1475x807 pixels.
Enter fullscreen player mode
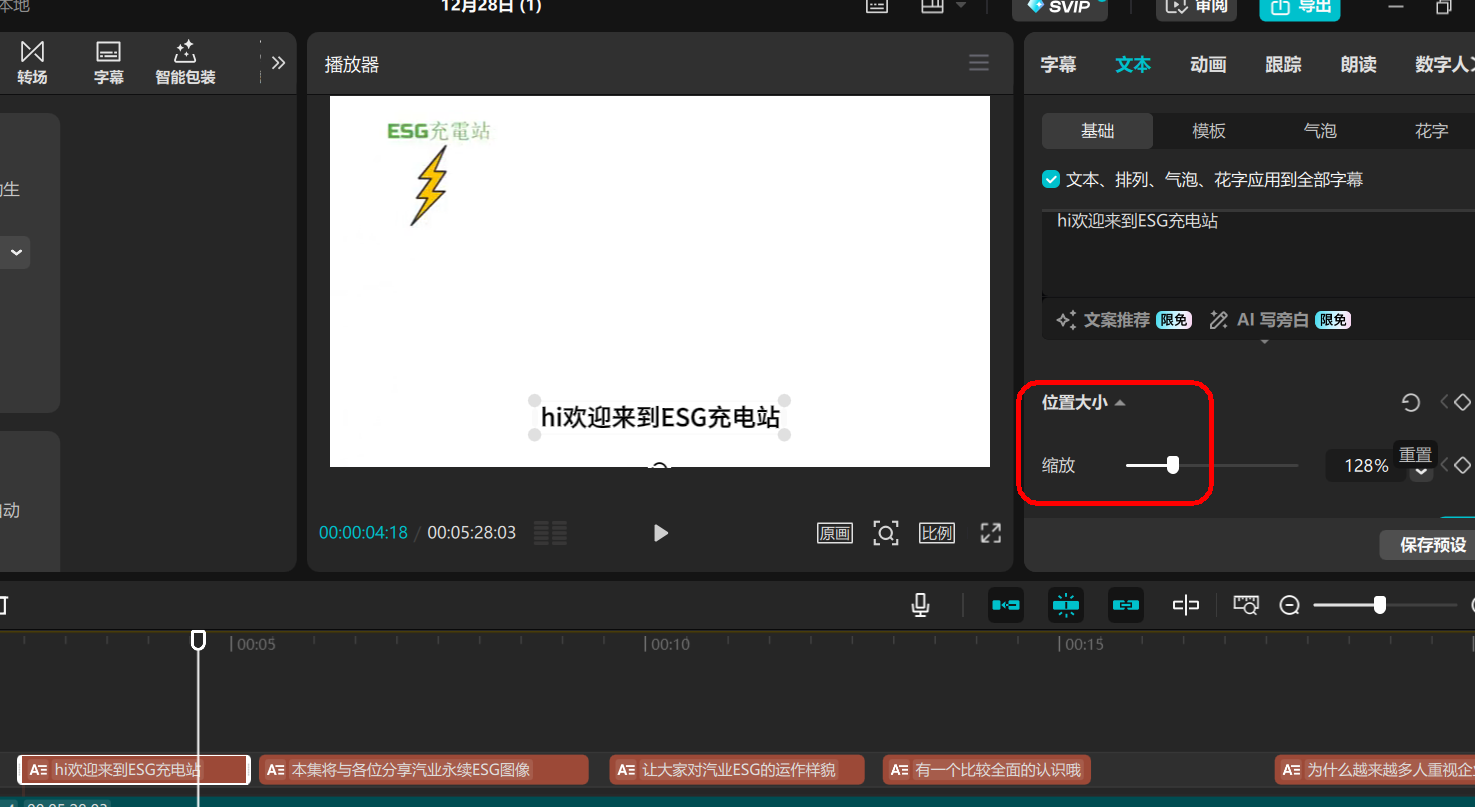pos(990,533)
